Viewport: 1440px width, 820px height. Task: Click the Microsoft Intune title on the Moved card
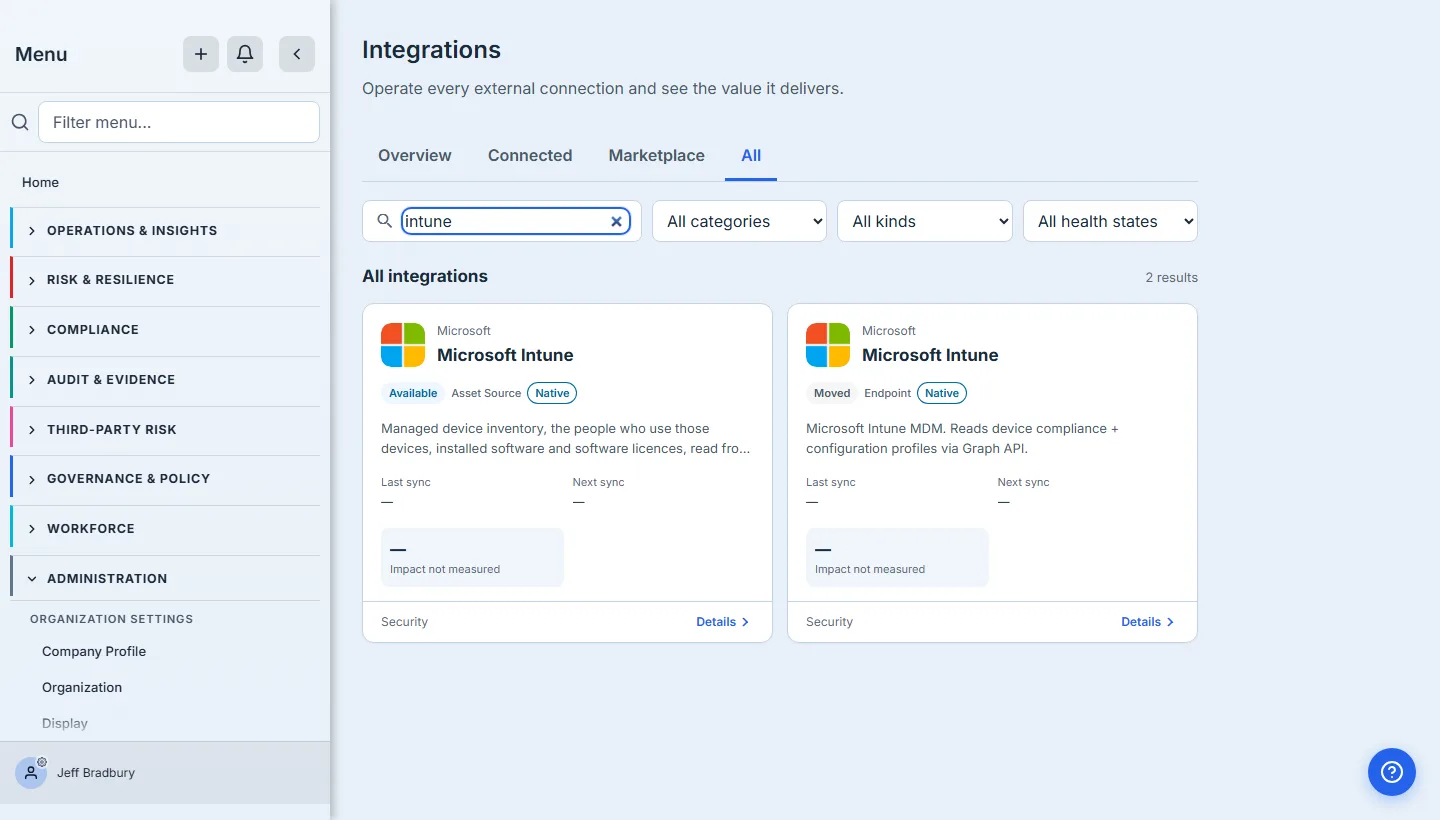[930, 355]
